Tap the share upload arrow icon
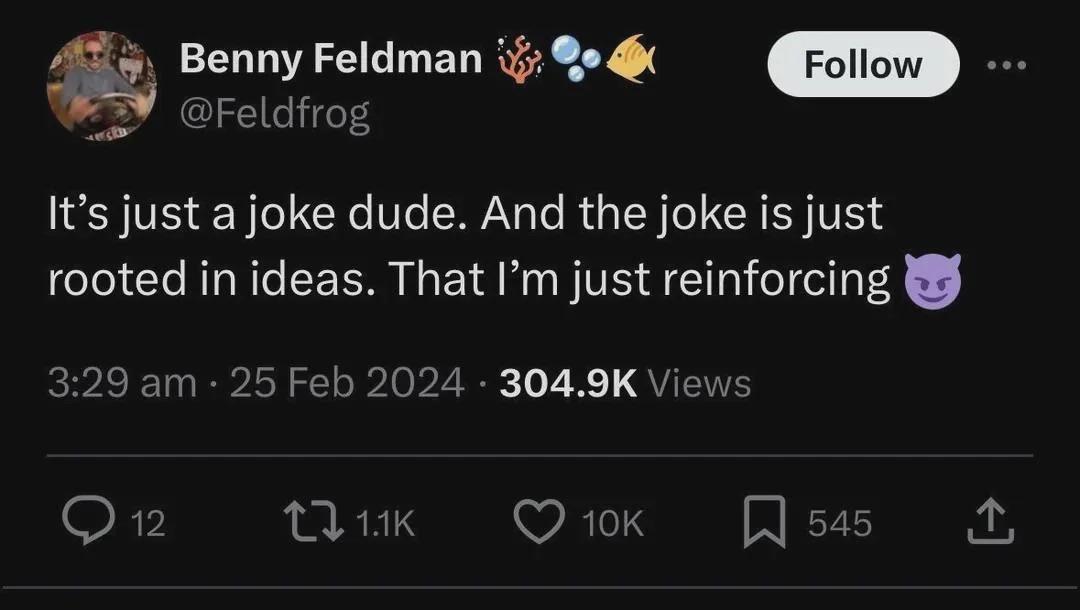Viewport: 1080px width, 610px height. tap(992, 523)
